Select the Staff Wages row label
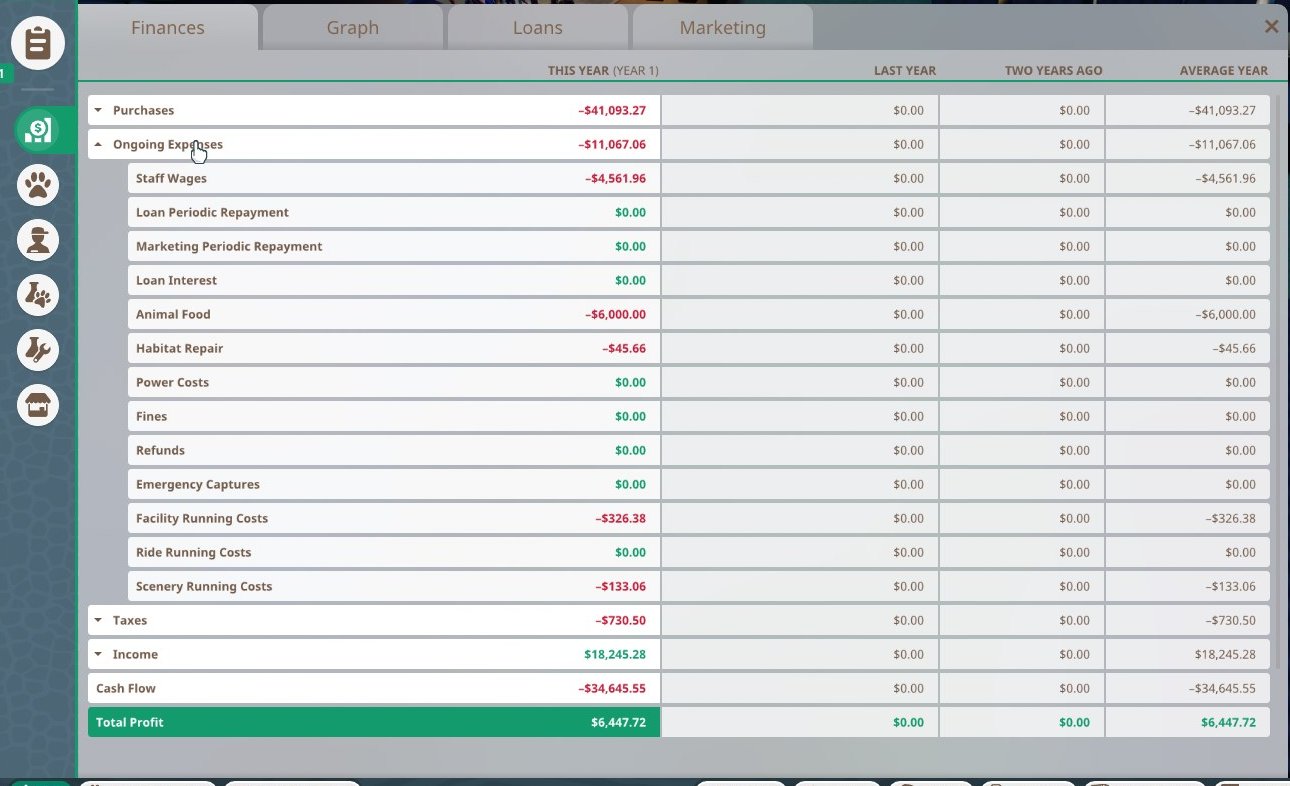 [x=171, y=178]
